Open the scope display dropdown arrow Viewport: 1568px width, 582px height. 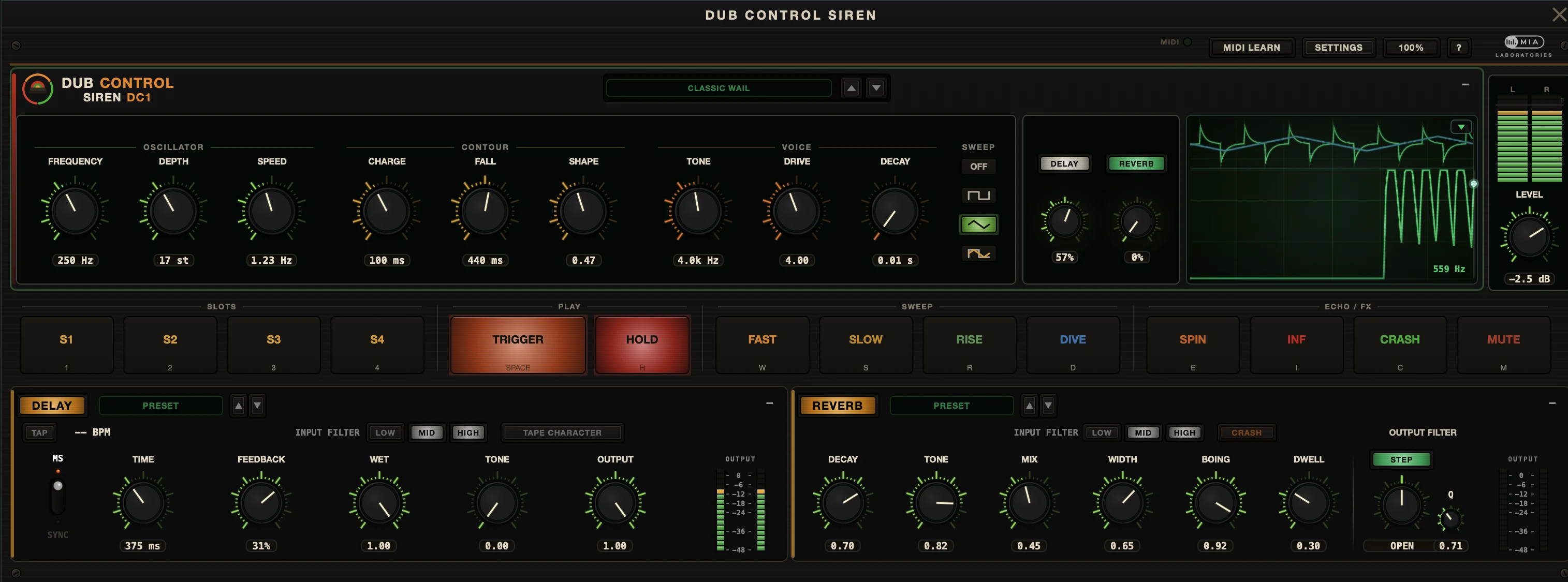[1461, 127]
